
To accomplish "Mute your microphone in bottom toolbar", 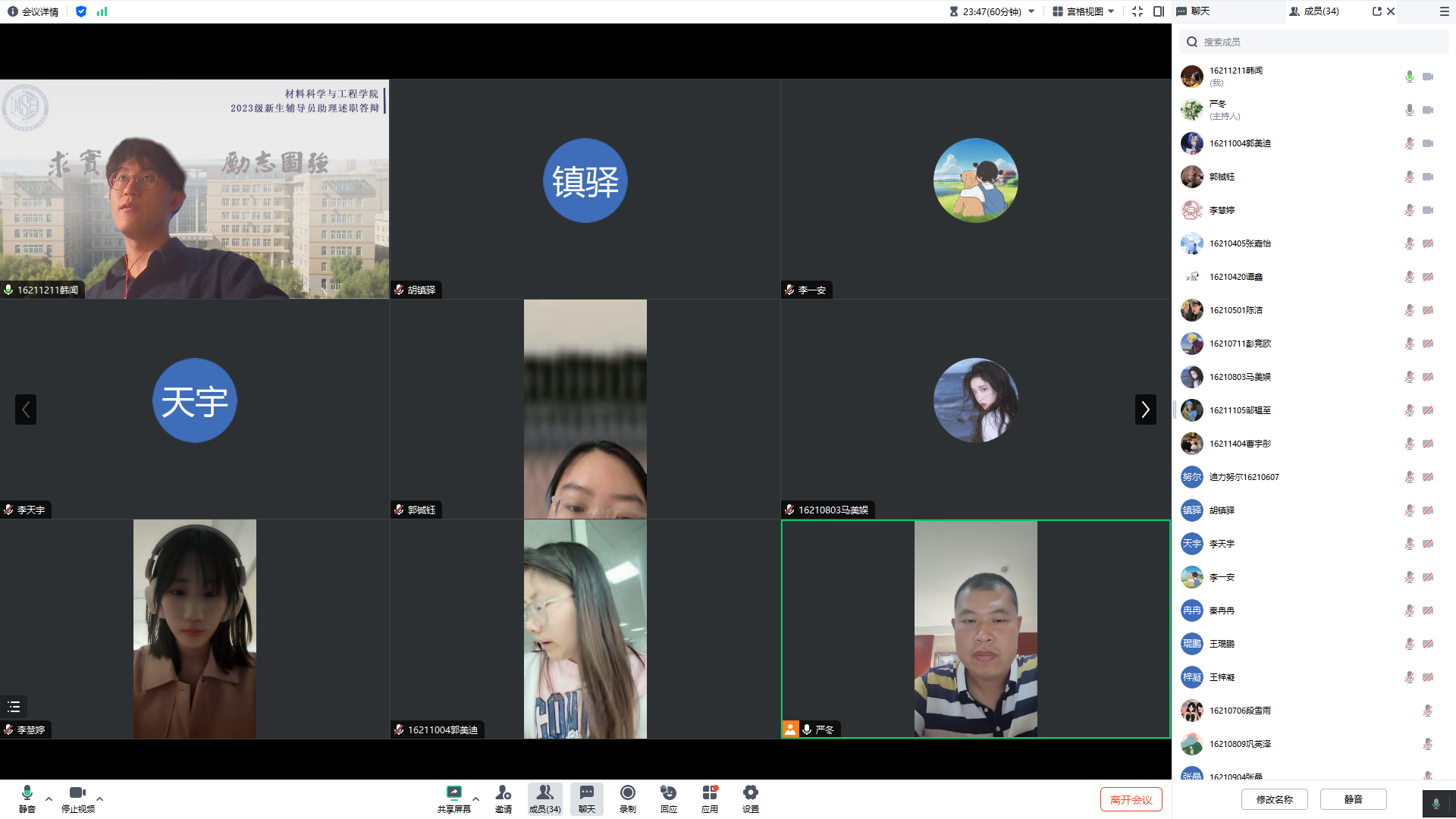I will coord(27,793).
